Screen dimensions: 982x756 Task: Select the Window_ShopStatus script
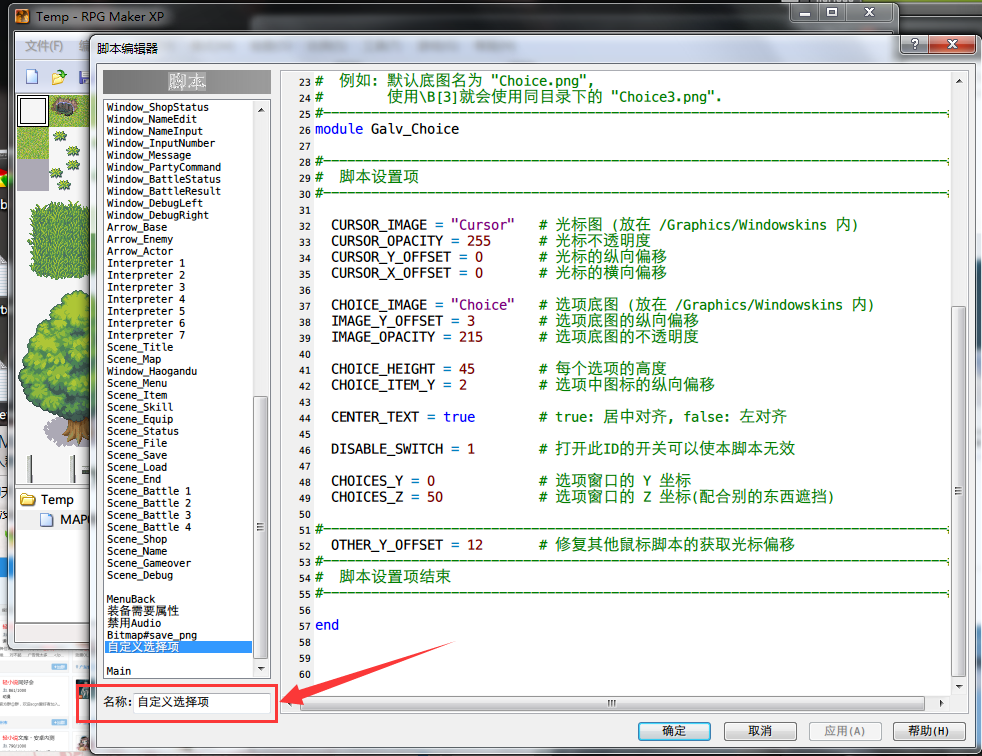158,107
